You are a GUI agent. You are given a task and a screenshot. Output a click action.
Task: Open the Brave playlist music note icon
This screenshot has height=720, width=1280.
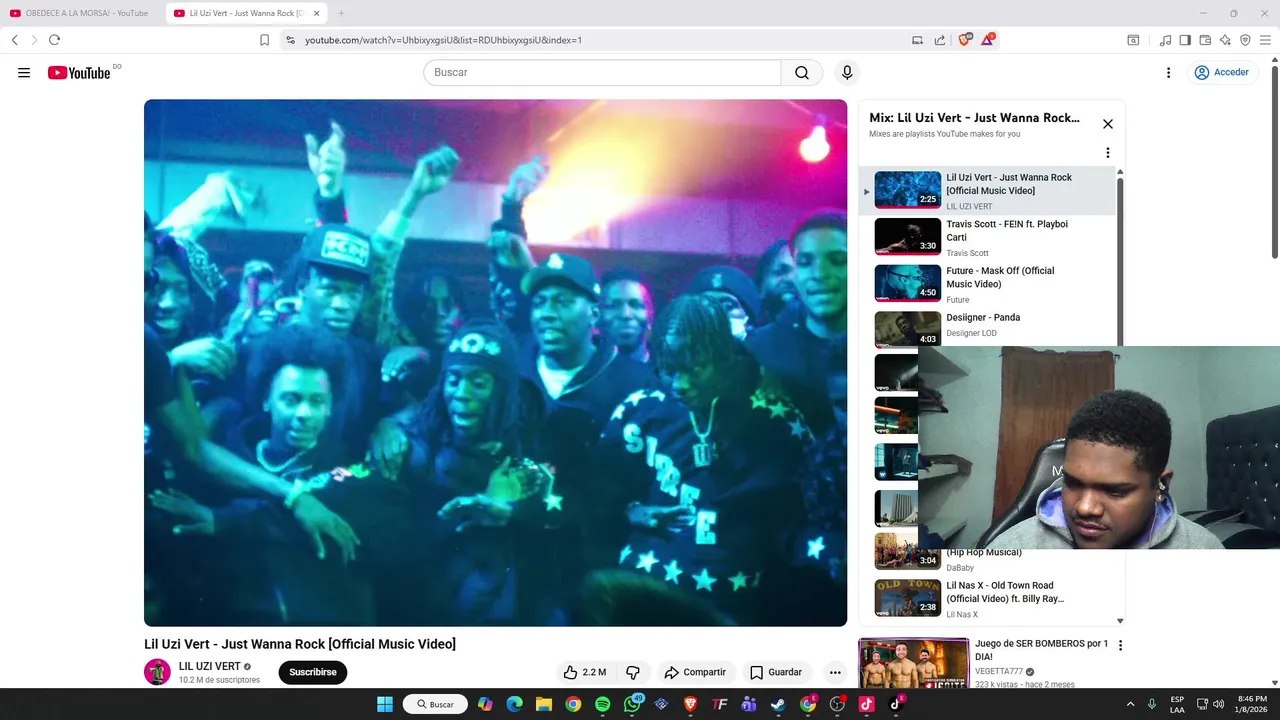tap(1165, 40)
